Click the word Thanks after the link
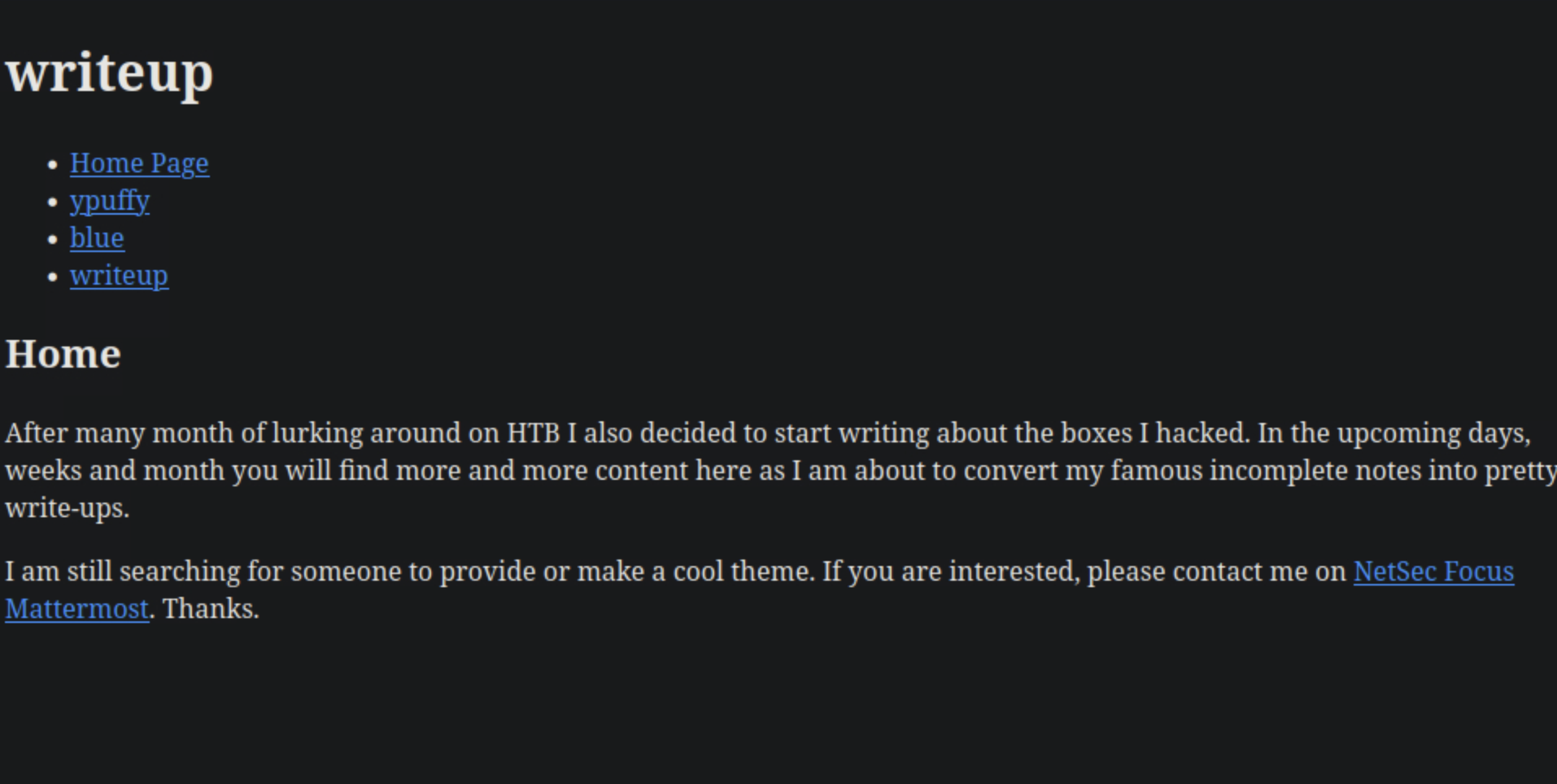Screen dimensions: 1557x784 [210, 609]
